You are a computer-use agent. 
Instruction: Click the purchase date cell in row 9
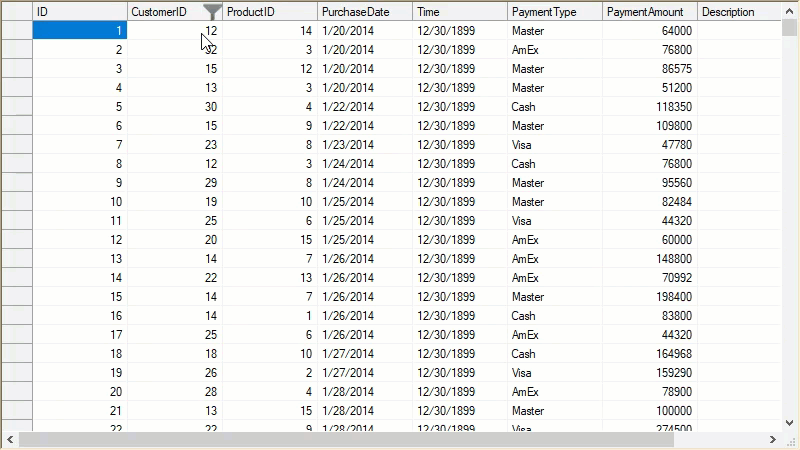365,183
